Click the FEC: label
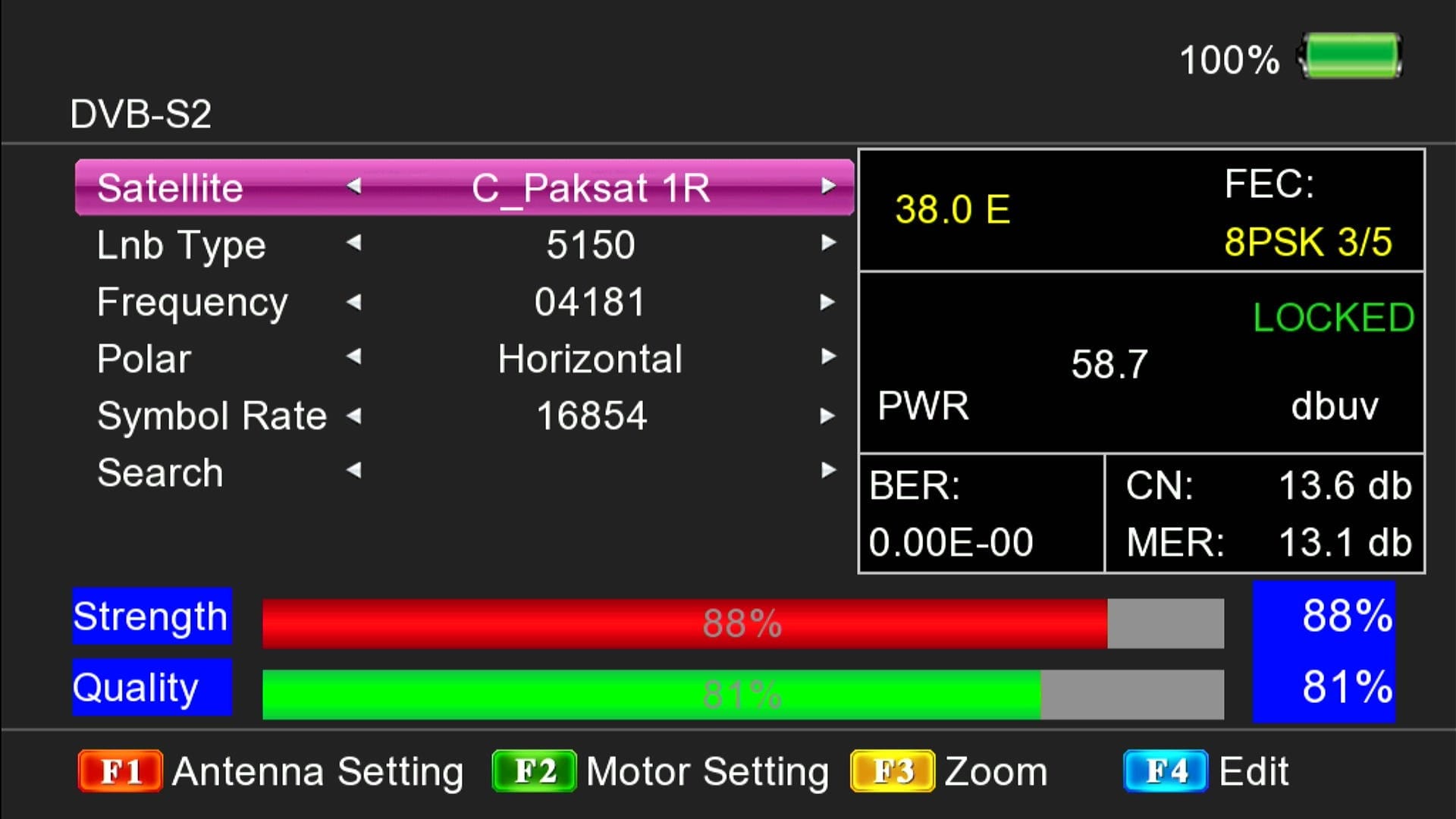This screenshot has width=1456, height=819. 1269,184
